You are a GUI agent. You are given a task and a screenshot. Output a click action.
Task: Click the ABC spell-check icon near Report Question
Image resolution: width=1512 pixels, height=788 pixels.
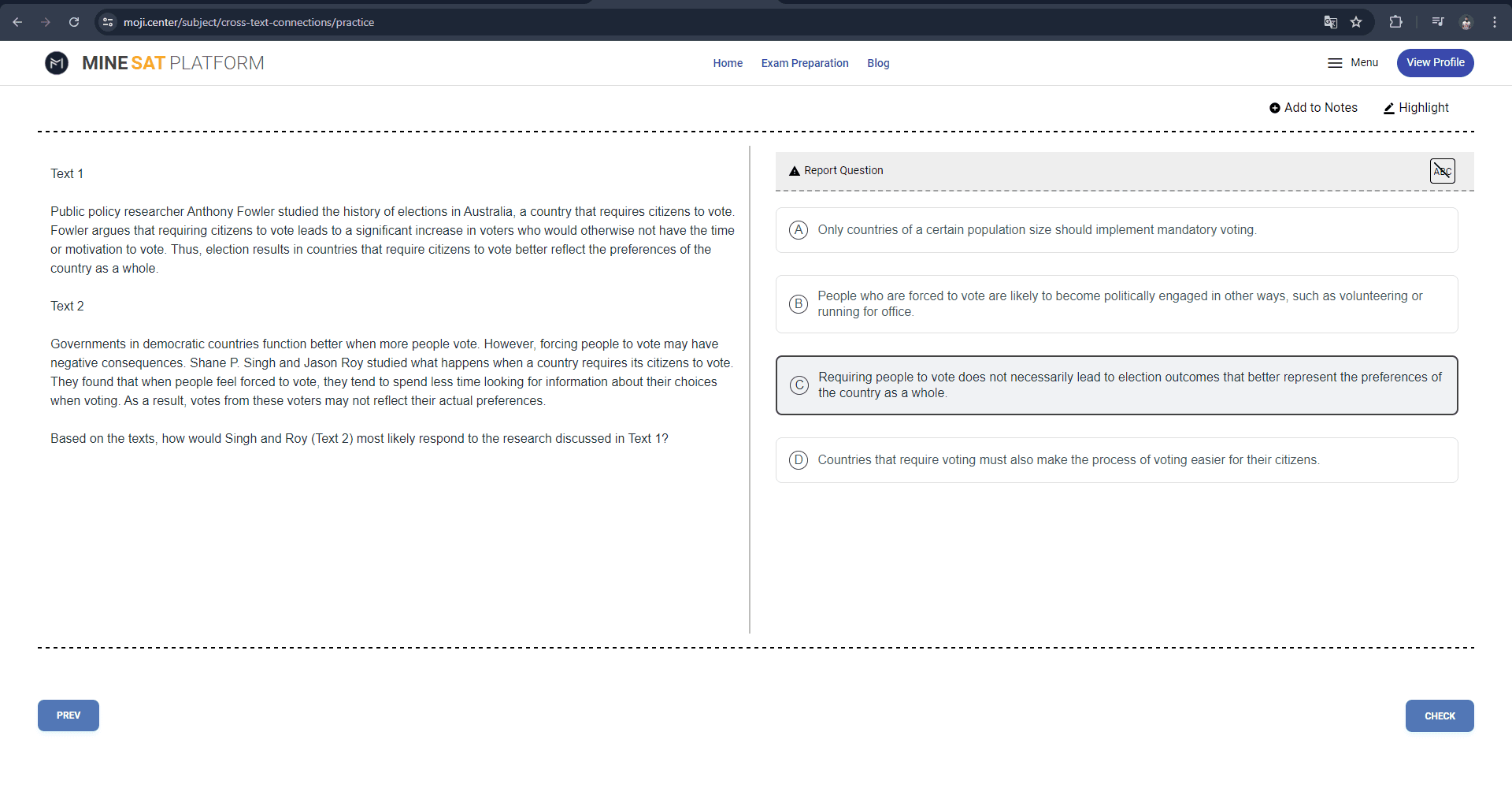[x=1442, y=171]
